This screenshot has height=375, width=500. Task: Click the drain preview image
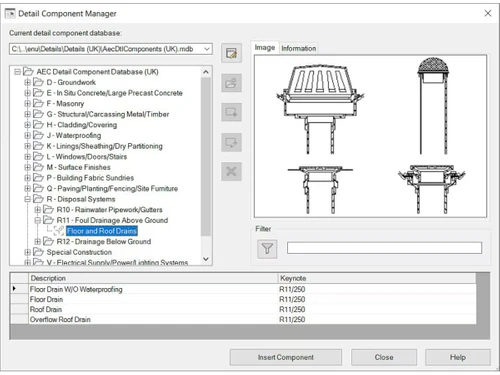coord(370,136)
